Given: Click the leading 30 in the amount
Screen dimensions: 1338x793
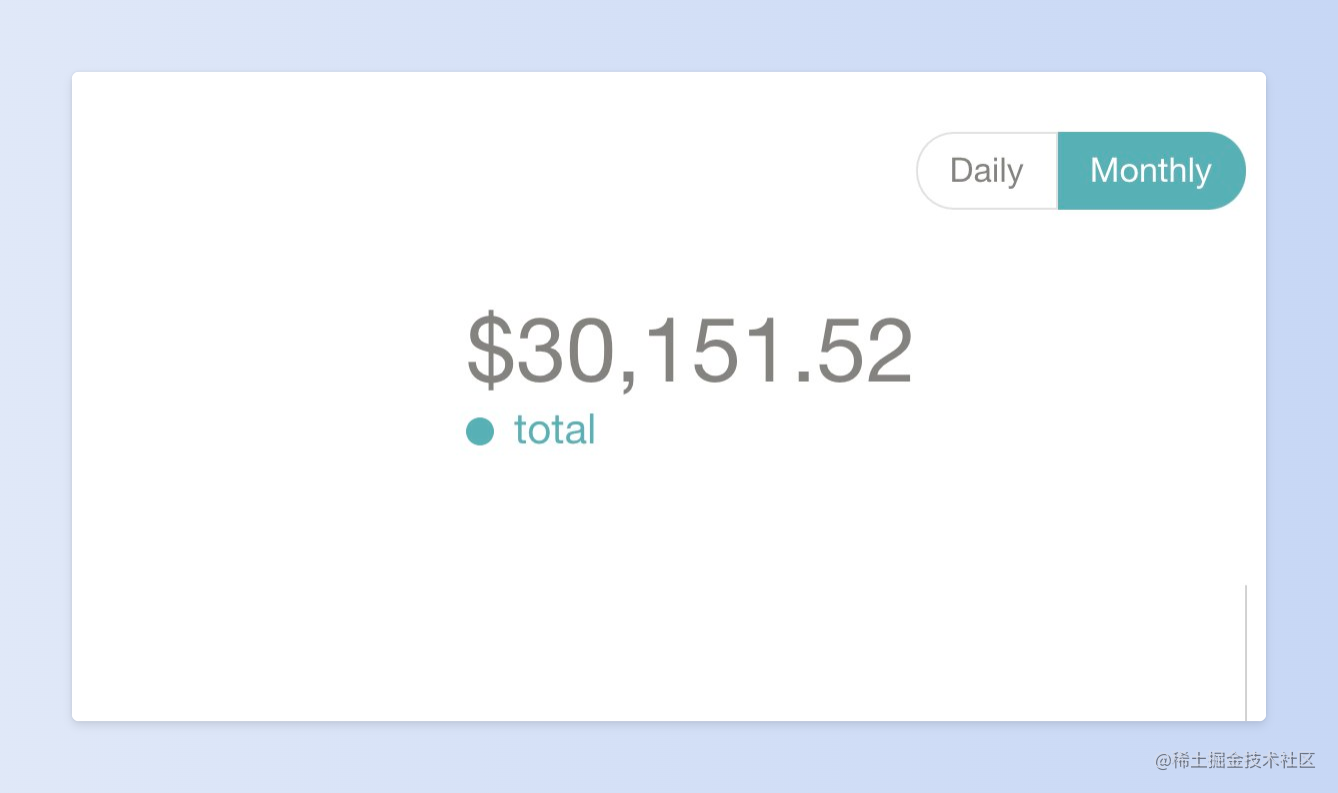Looking at the screenshot, I should [564, 350].
